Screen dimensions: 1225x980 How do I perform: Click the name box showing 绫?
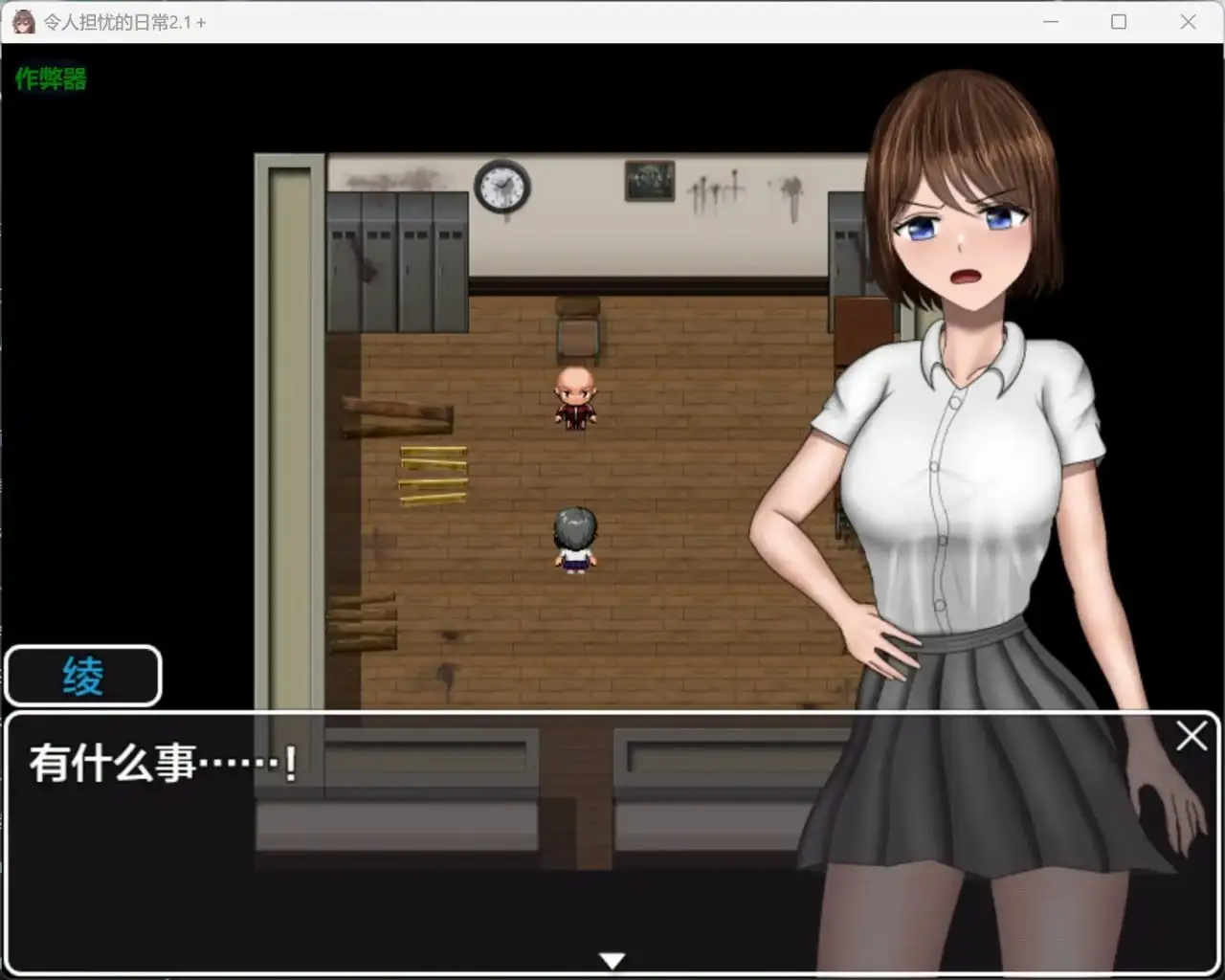point(83,676)
